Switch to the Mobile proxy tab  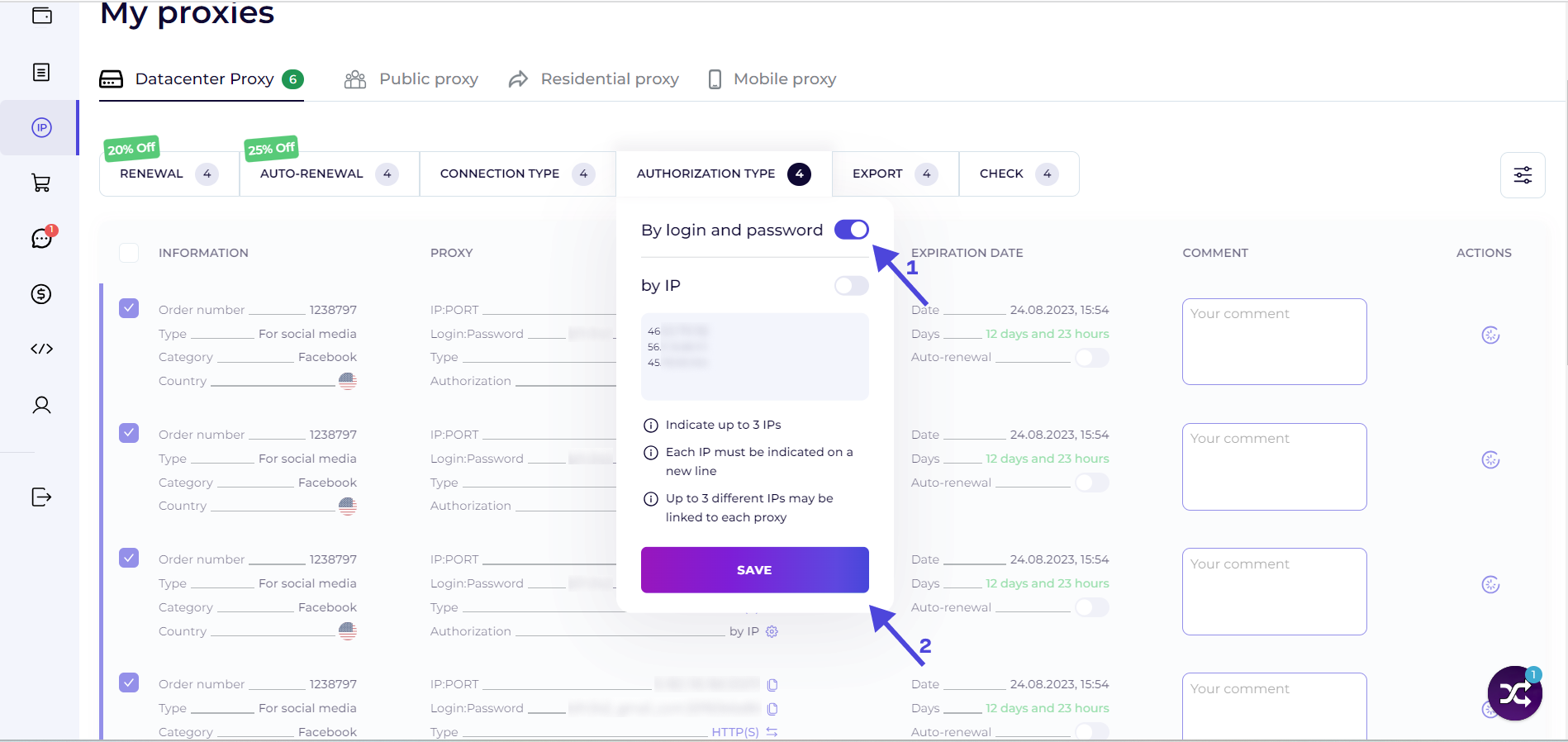772,79
